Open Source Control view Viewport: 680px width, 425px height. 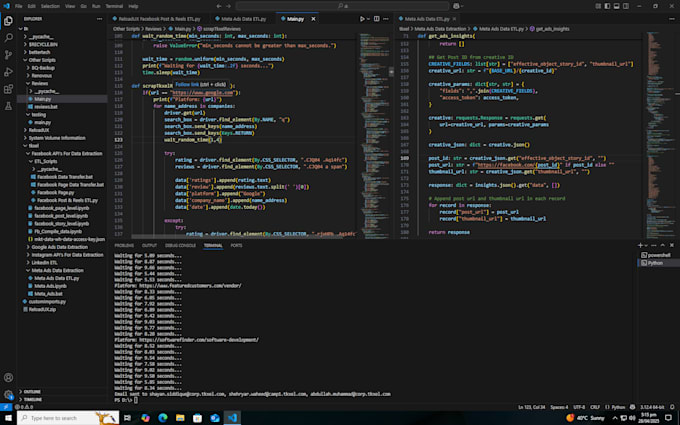pyautogui.click(x=8, y=55)
